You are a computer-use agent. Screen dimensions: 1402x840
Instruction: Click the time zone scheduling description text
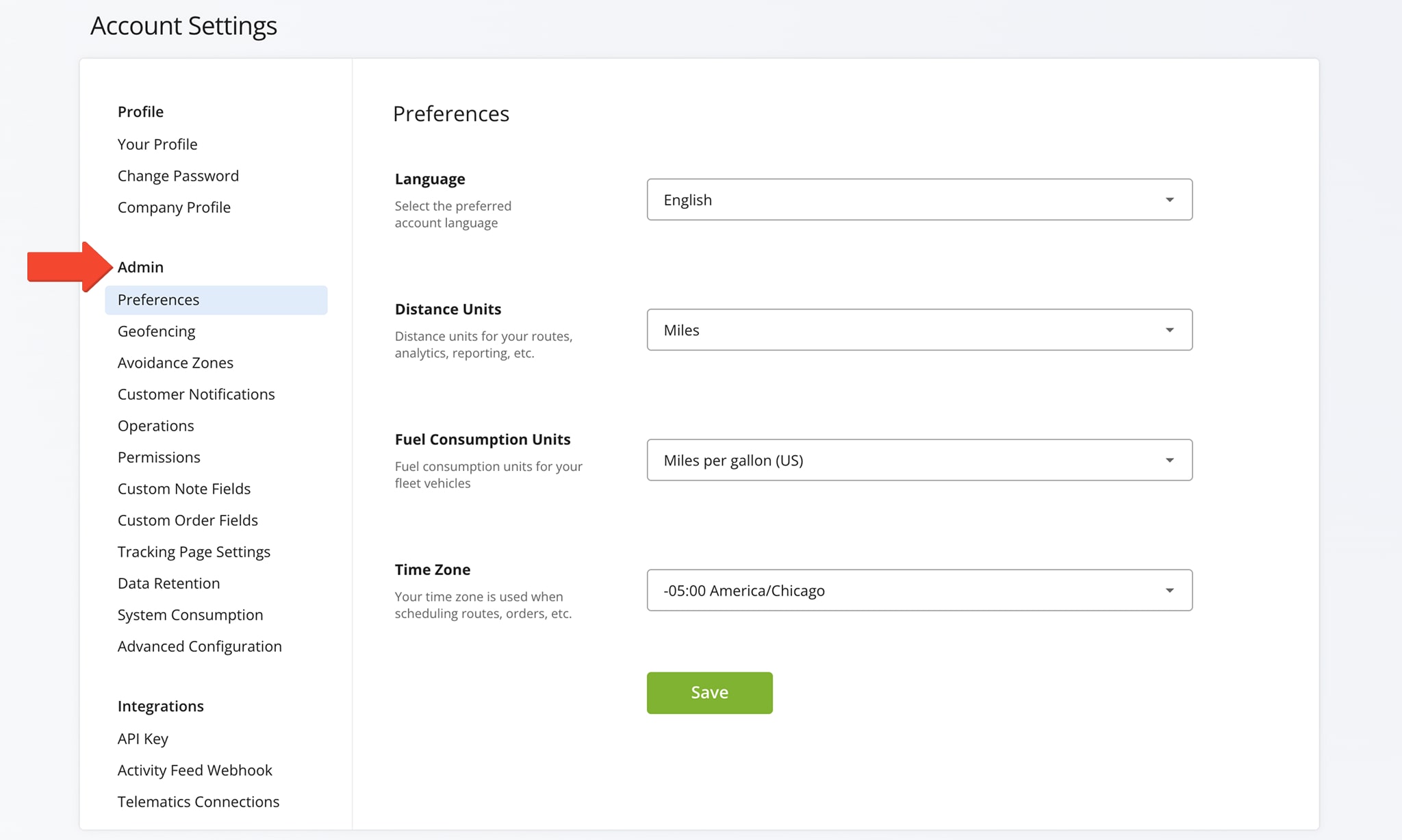click(483, 604)
